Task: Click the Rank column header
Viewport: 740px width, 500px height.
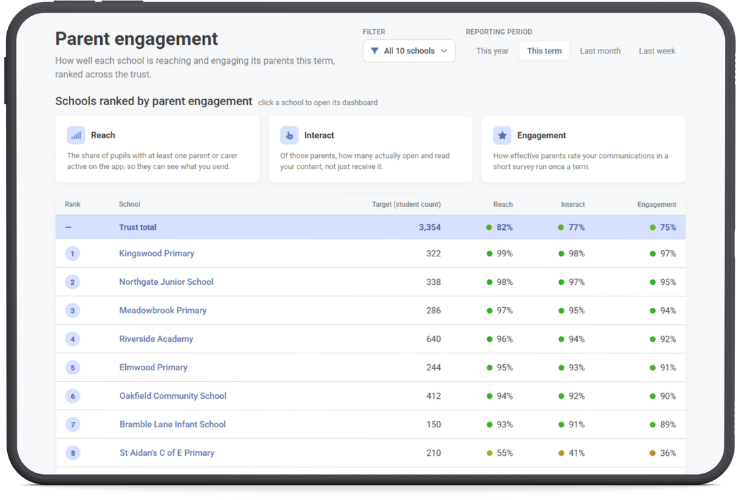Action: pyautogui.click(x=72, y=204)
